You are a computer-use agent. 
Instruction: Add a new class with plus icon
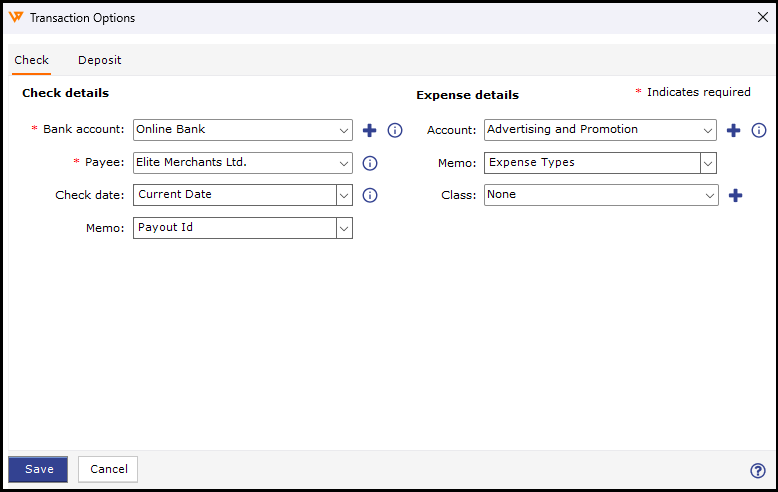(x=735, y=195)
